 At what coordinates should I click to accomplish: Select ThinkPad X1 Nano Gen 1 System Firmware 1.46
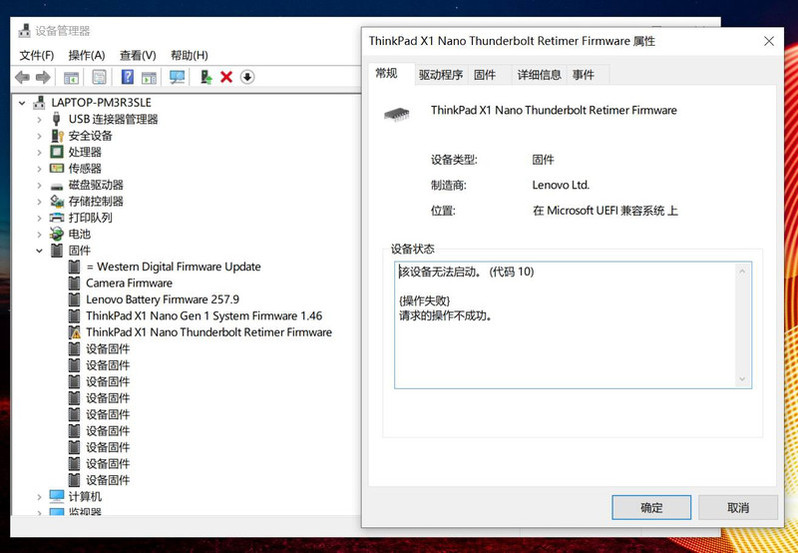coord(204,315)
